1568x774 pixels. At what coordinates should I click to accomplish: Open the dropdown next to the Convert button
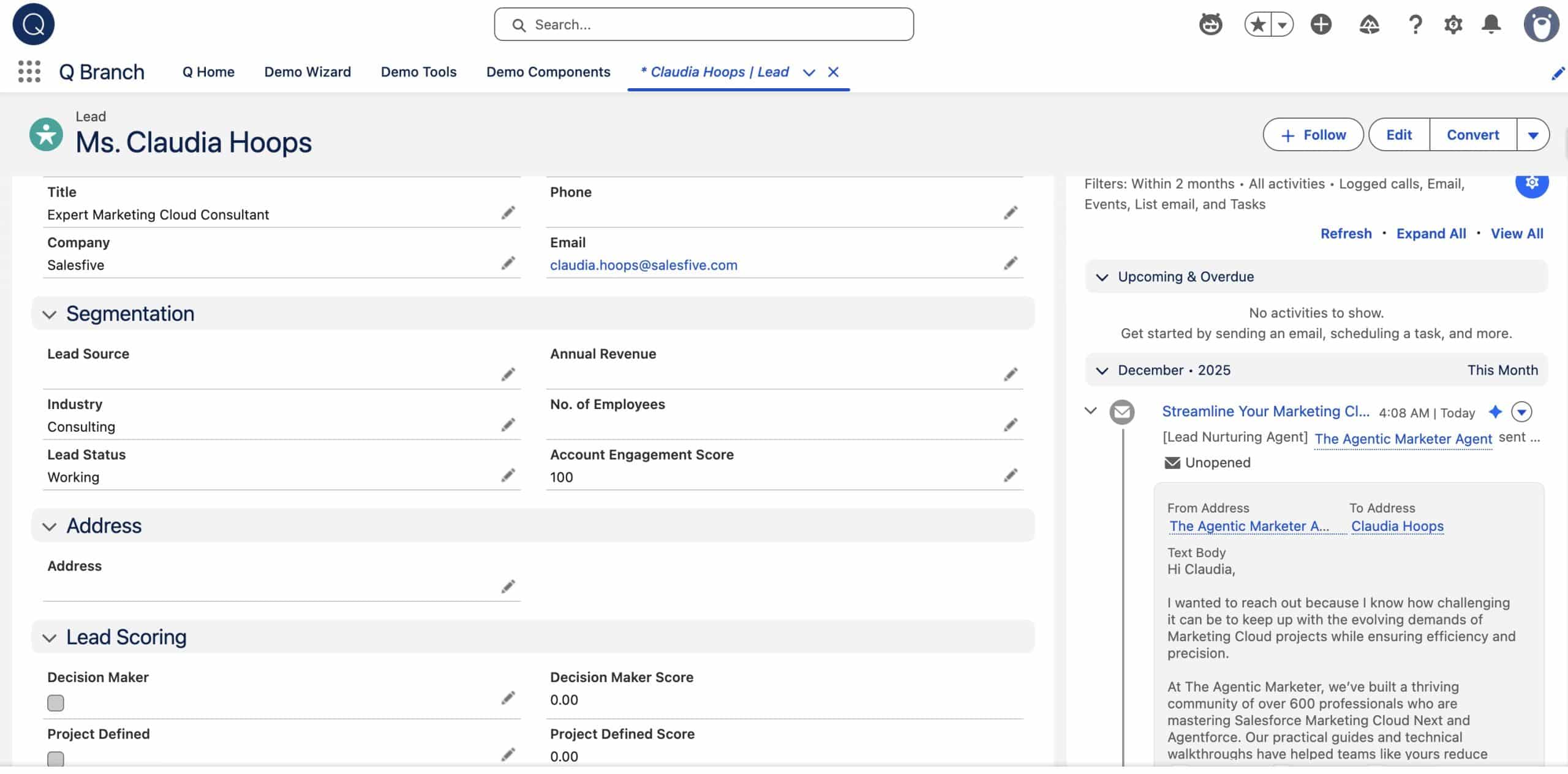coord(1532,135)
